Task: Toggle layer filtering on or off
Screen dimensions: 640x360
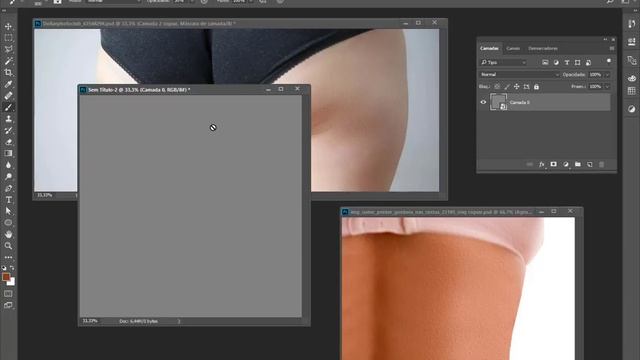Action: tap(609, 61)
